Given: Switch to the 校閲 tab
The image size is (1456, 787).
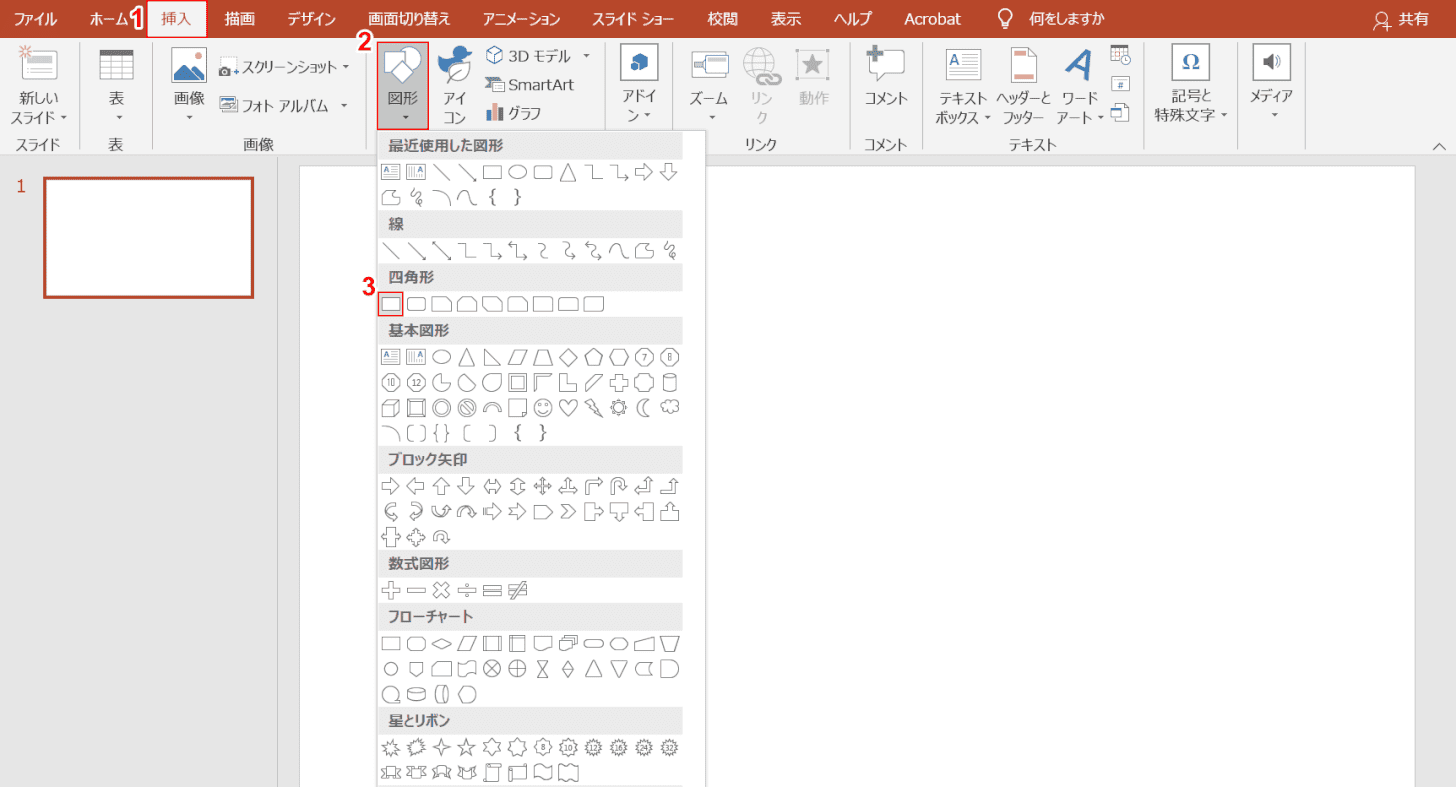Looking at the screenshot, I should [x=721, y=19].
